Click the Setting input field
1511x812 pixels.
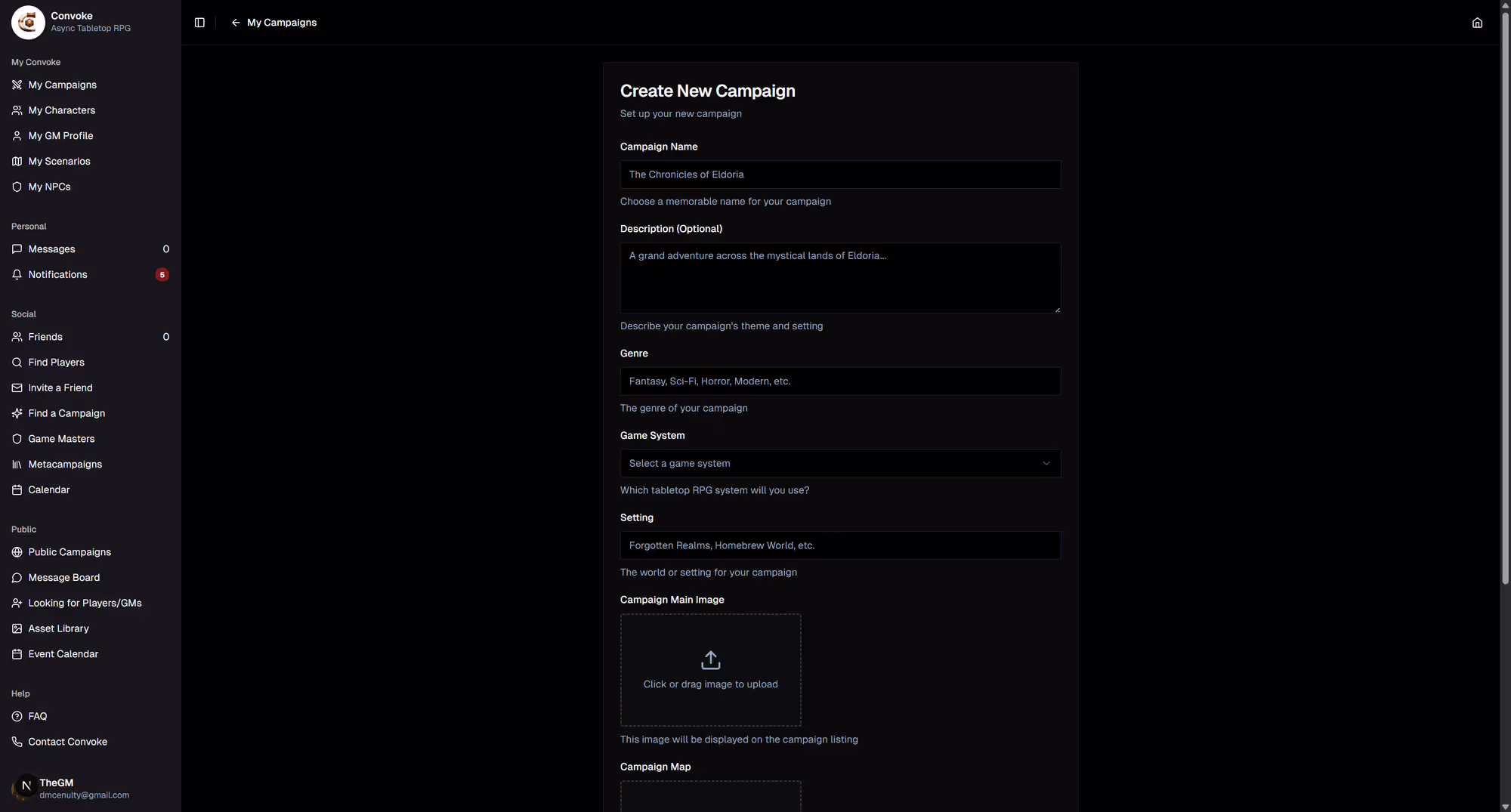(x=840, y=545)
